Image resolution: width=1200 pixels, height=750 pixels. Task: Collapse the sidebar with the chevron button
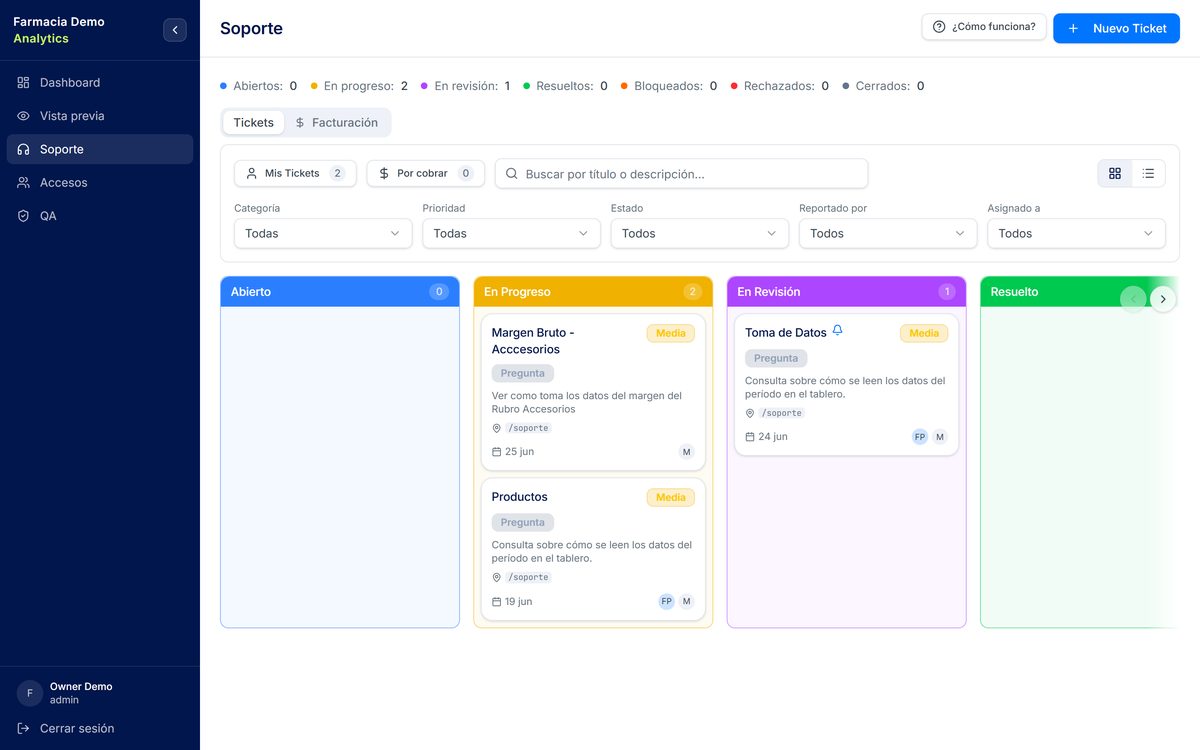click(175, 30)
